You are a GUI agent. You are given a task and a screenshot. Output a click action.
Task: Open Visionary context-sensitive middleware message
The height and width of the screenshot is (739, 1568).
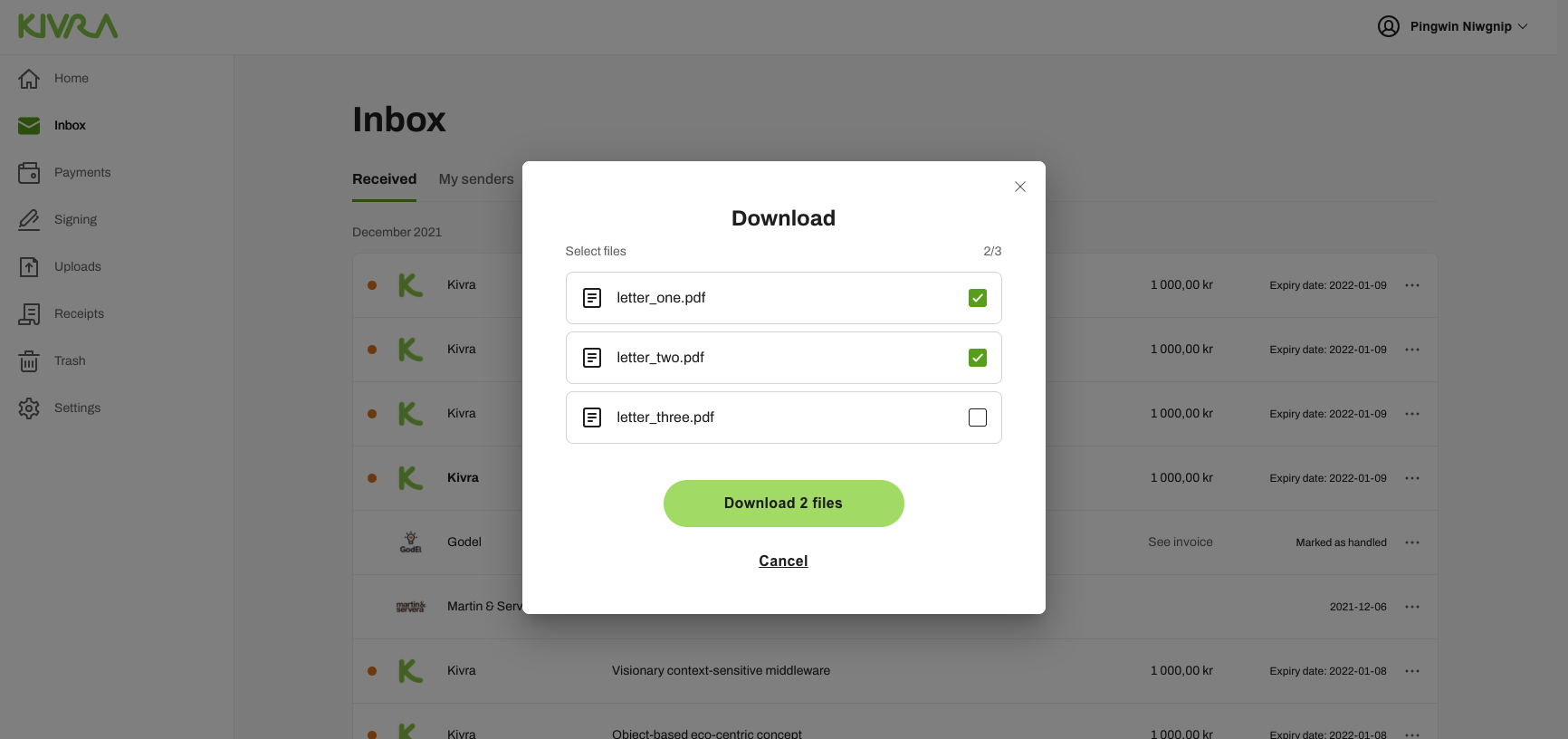pos(721,671)
